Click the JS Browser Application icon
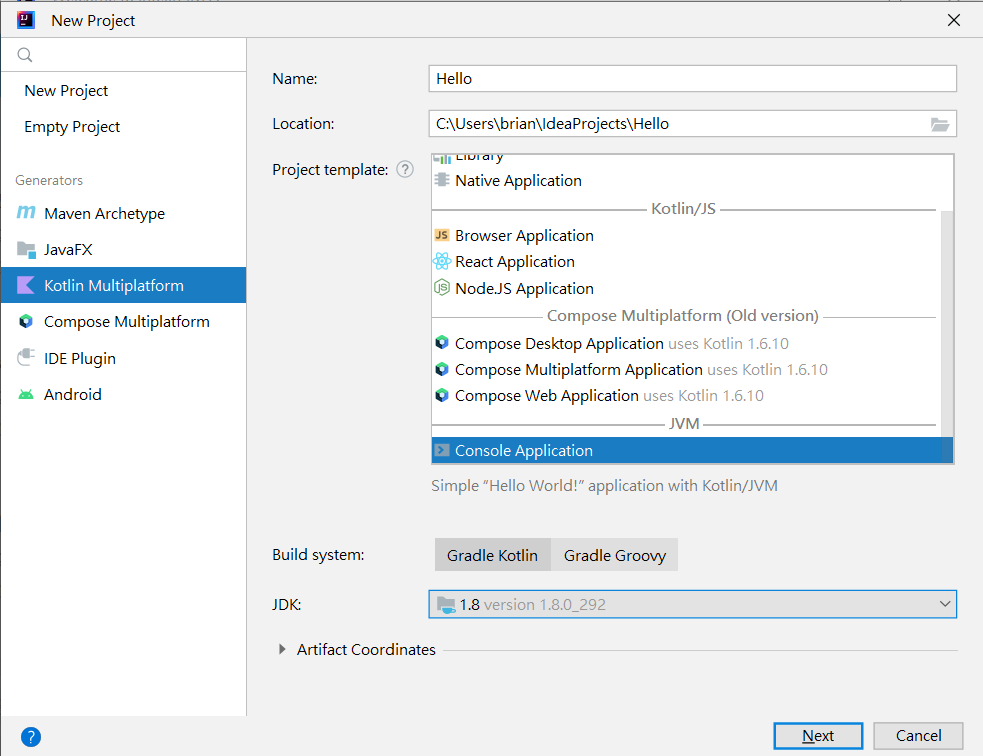 [x=442, y=235]
